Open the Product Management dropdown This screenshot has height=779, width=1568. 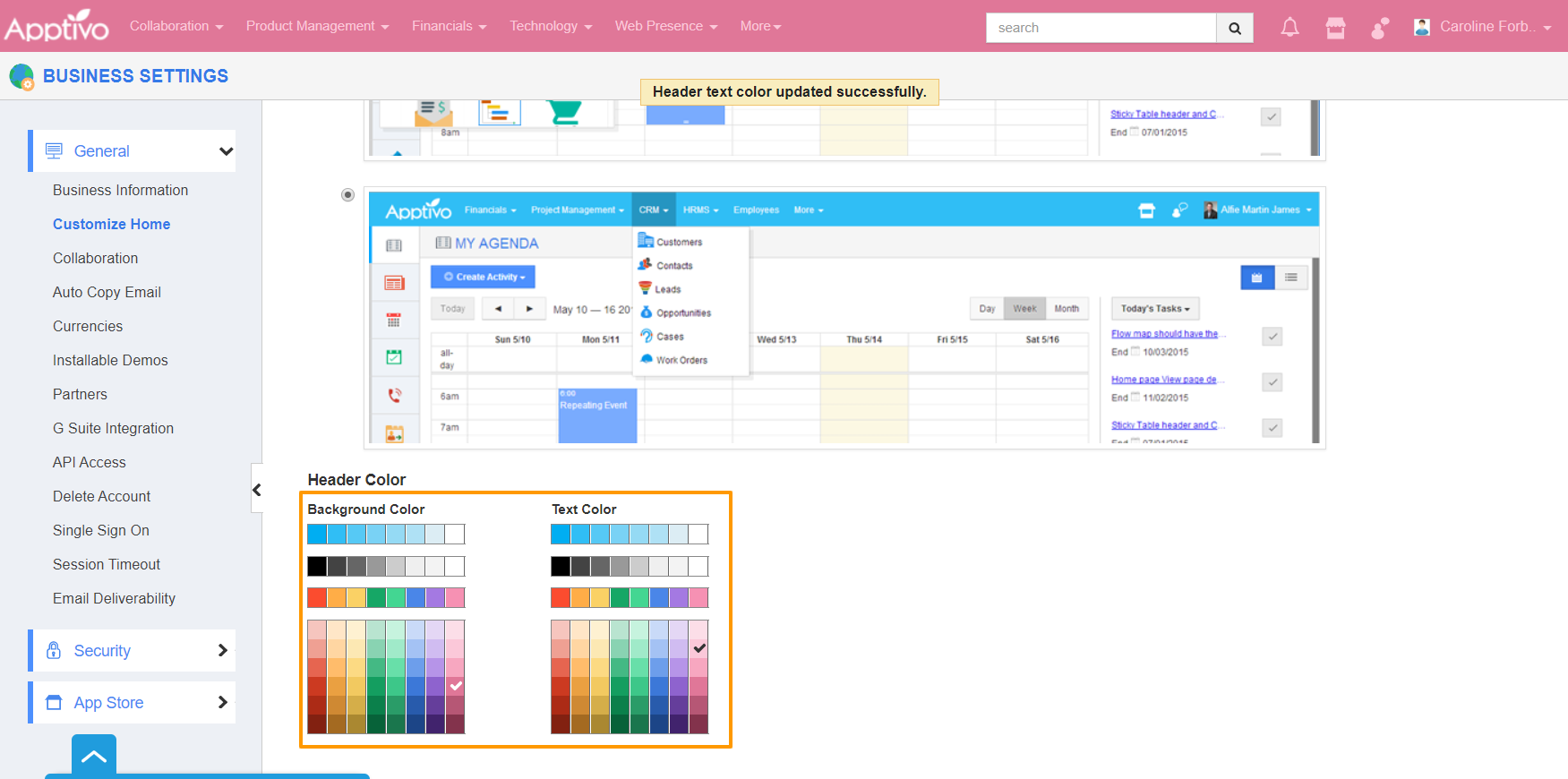pos(318,26)
